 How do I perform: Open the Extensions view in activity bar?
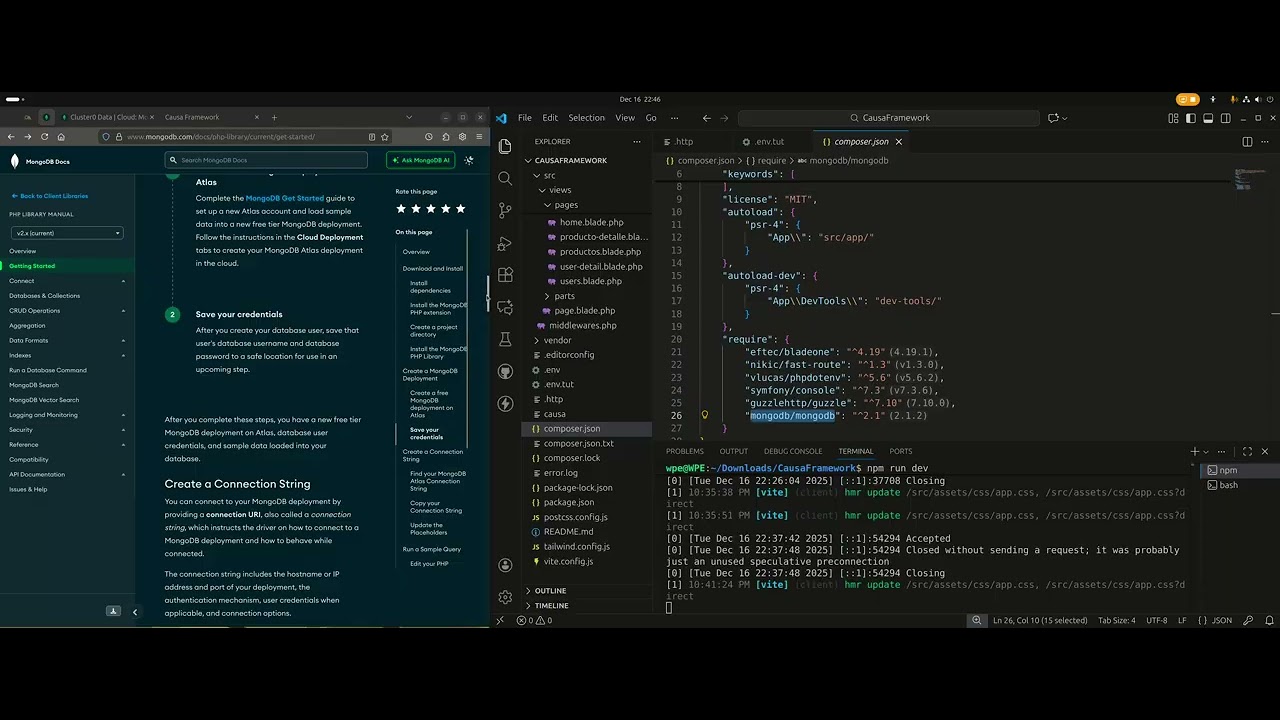coord(505,275)
